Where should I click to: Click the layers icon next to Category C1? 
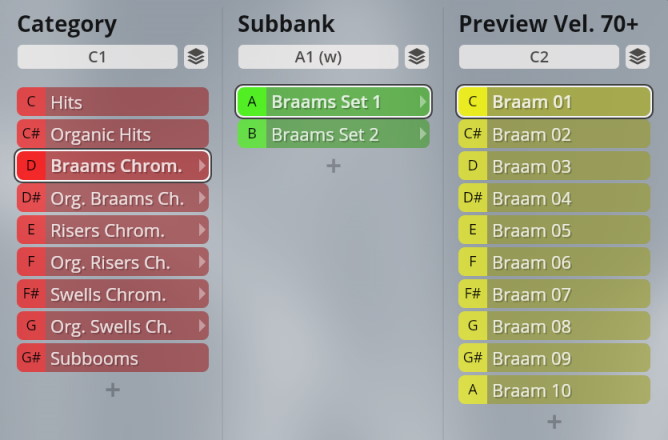click(196, 57)
